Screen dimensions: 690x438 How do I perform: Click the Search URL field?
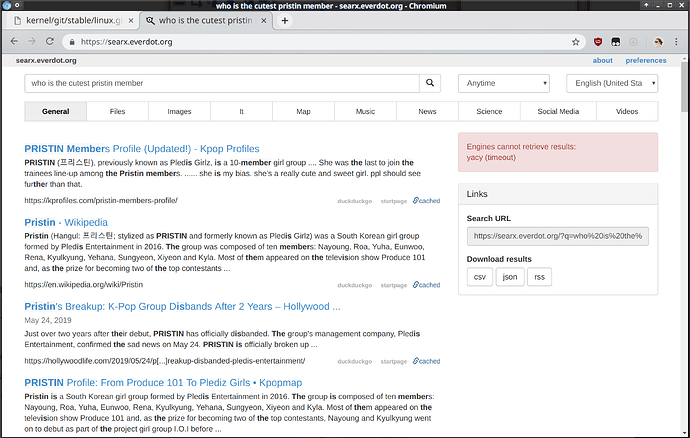558,236
